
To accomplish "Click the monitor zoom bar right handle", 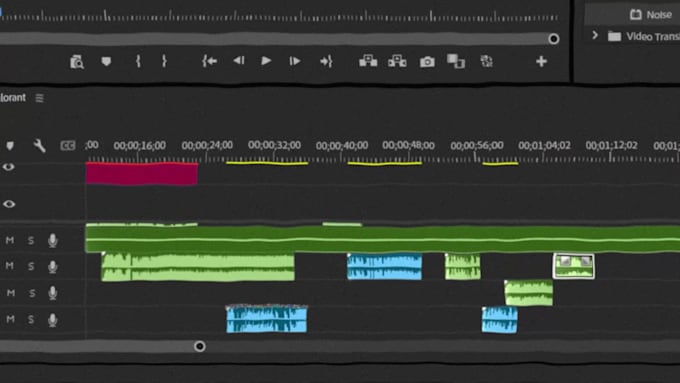I will [x=553, y=39].
